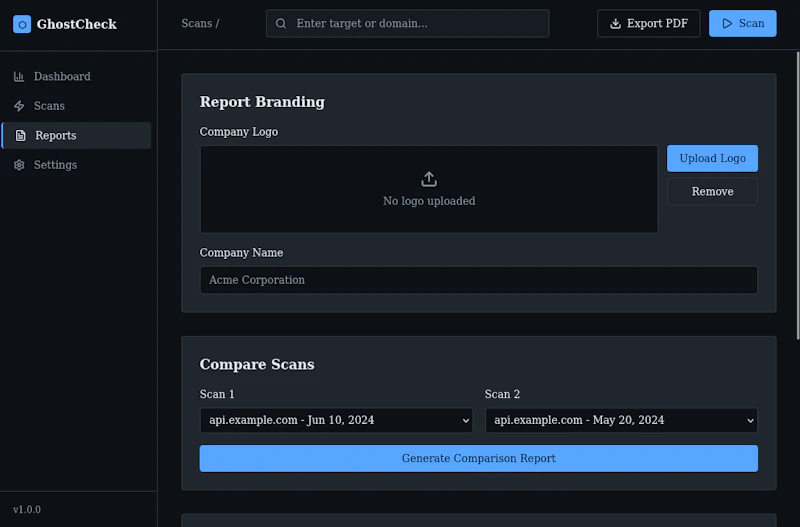
Task: Open Settings from the sidebar
Action: [77, 165]
